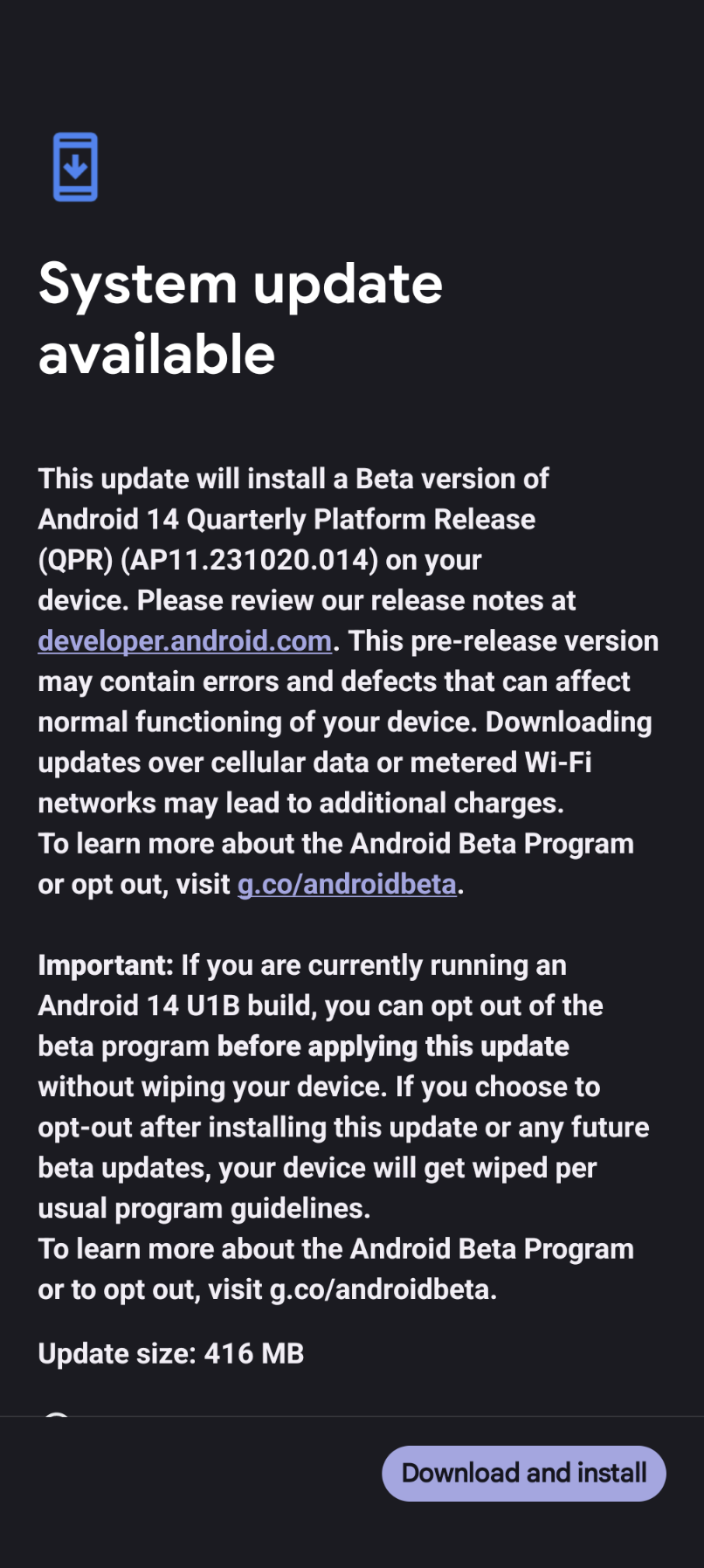Select the Update size: 416 MB text

pyautogui.click(x=171, y=1353)
